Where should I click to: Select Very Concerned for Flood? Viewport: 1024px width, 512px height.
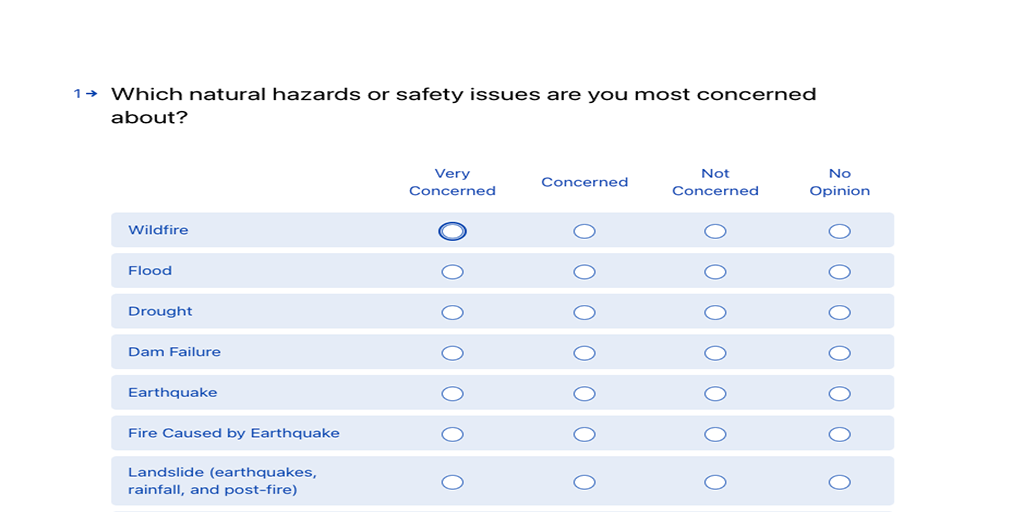(452, 272)
